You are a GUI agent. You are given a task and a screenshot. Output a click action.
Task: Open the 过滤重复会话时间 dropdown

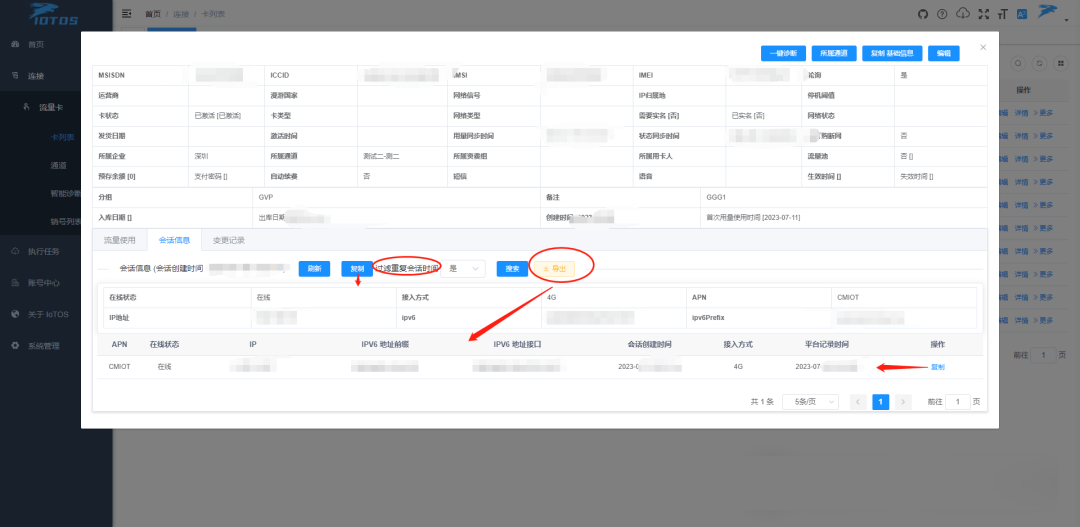(x=463, y=269)
